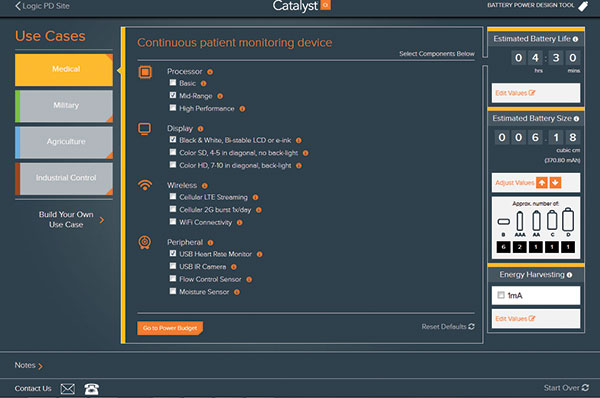Click the Display info icon
Viewport: 600px width, 398px height.
click(x=201, y=129)
